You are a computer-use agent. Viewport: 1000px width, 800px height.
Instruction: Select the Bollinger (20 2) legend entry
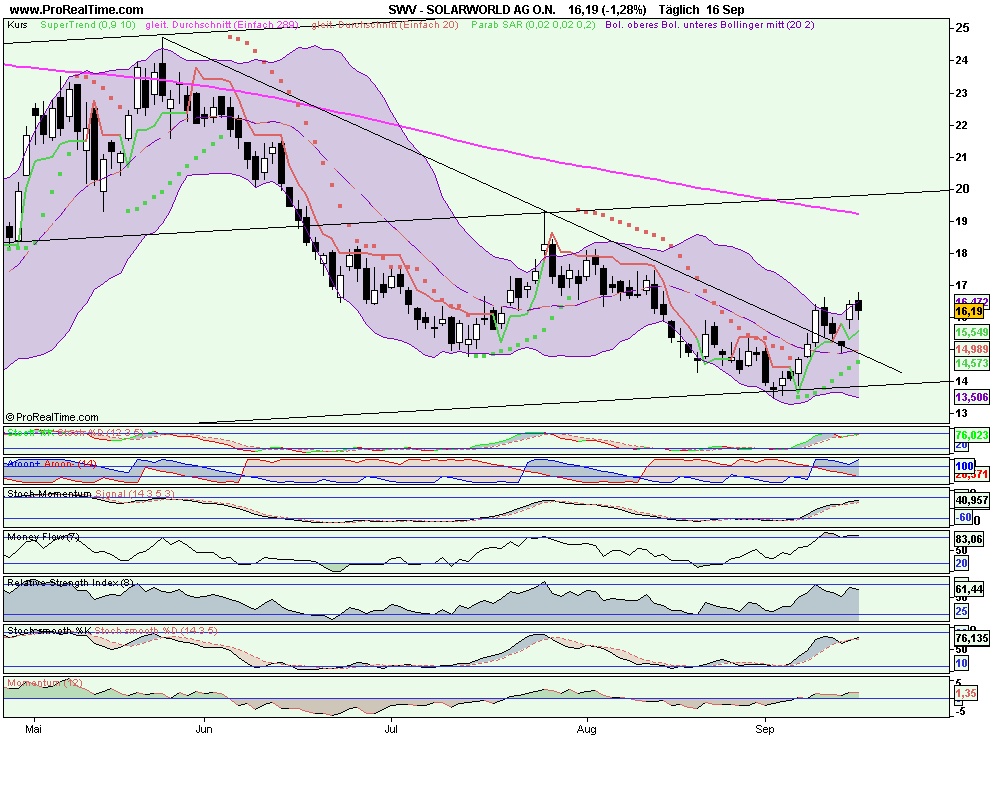710,25
